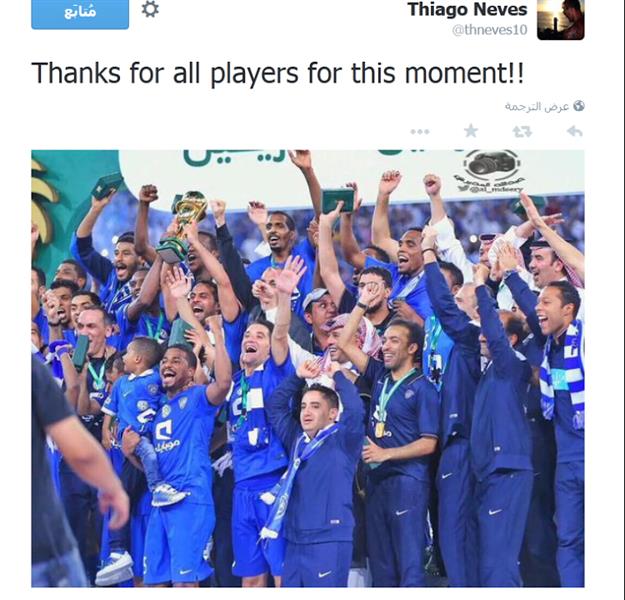Open the gear user actions dropdown

click(150, 9)
